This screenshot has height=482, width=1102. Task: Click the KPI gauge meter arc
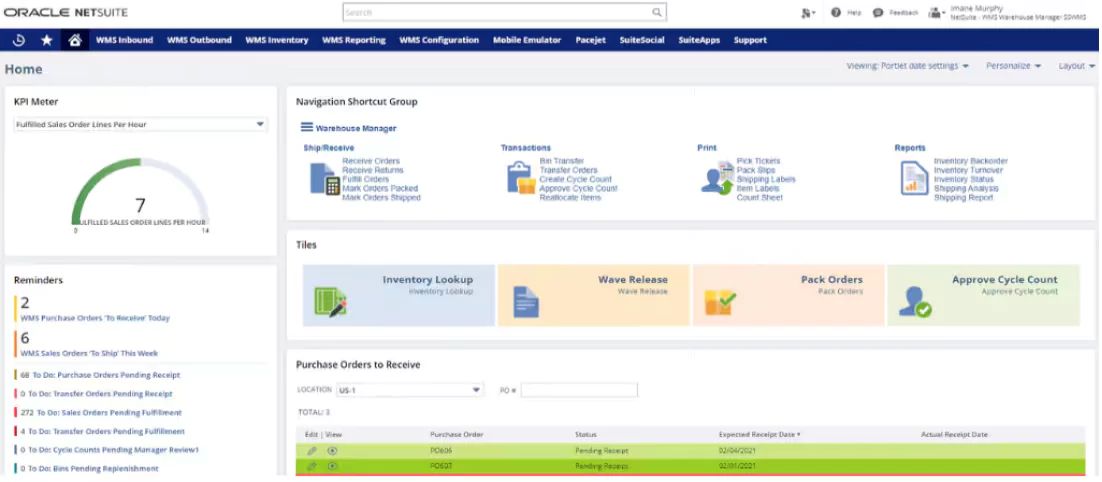pos(140,190)
